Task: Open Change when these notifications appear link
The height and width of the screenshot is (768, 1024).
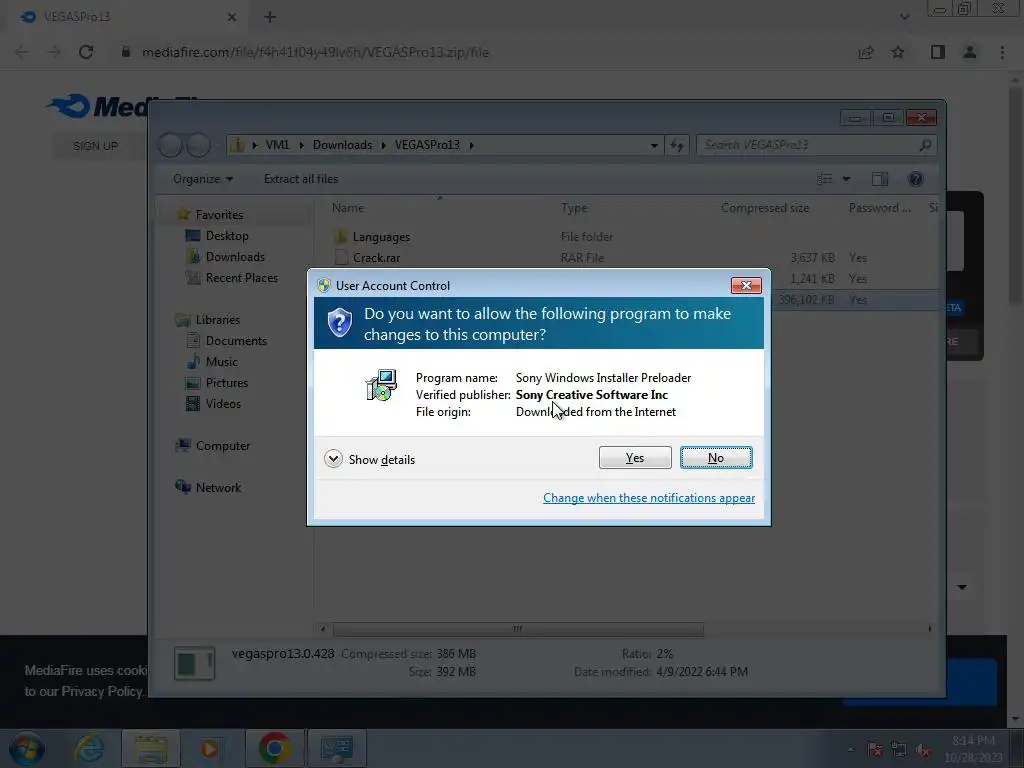Action: 648,498
